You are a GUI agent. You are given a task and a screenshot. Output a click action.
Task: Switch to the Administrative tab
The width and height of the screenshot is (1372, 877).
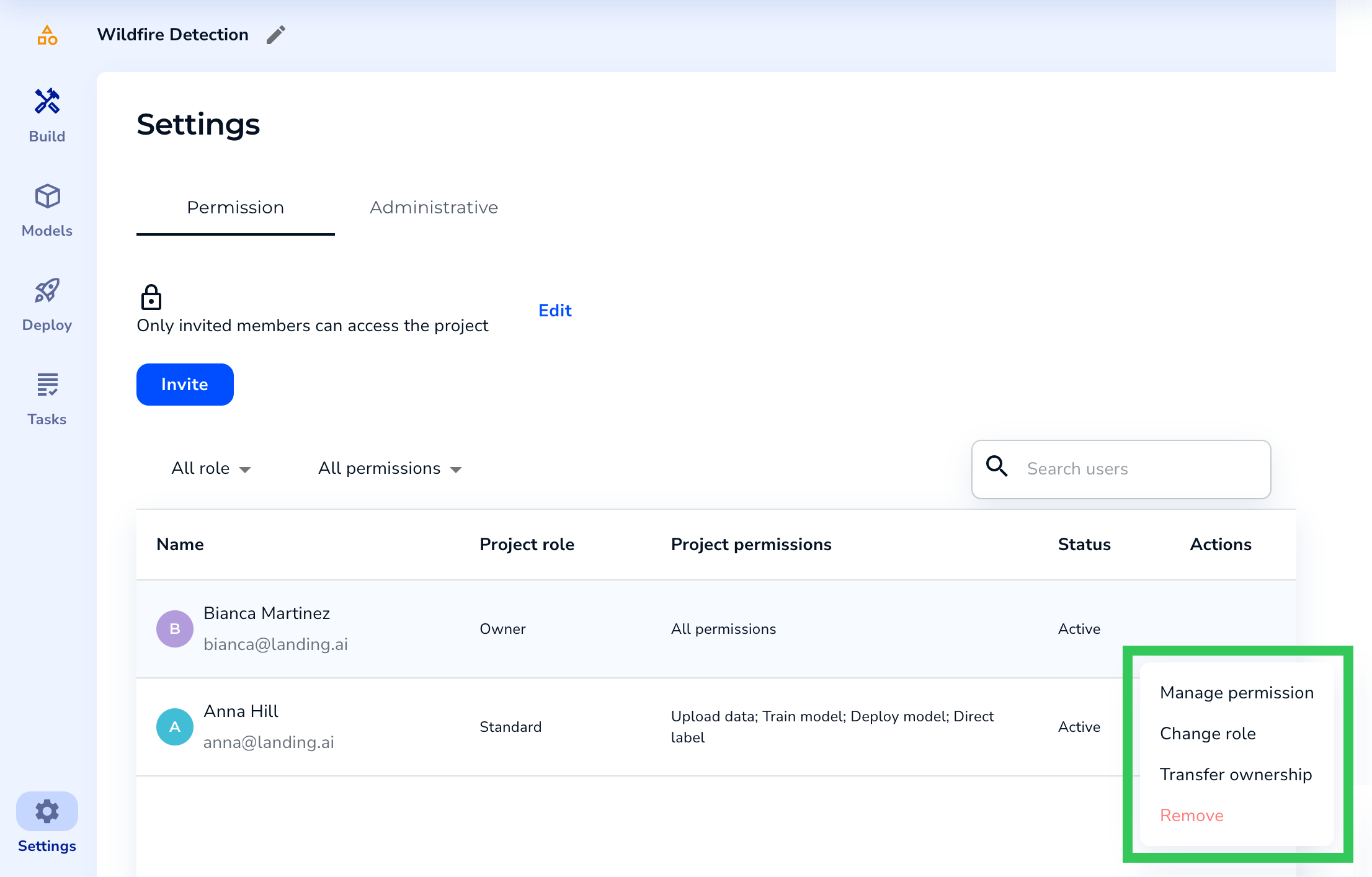(x=434, y=207)
